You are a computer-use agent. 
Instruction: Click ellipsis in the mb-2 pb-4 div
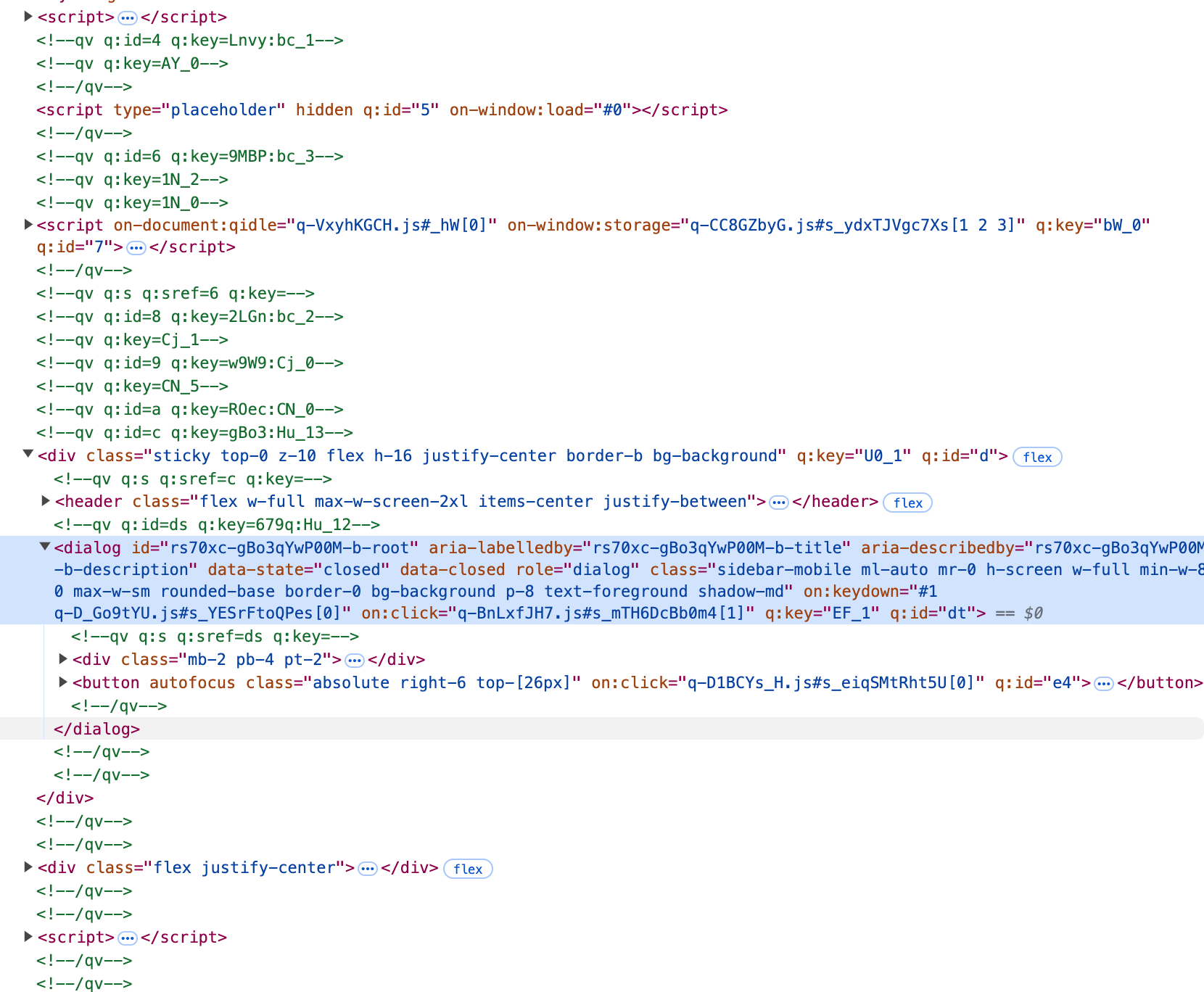[x=355, y=661]
